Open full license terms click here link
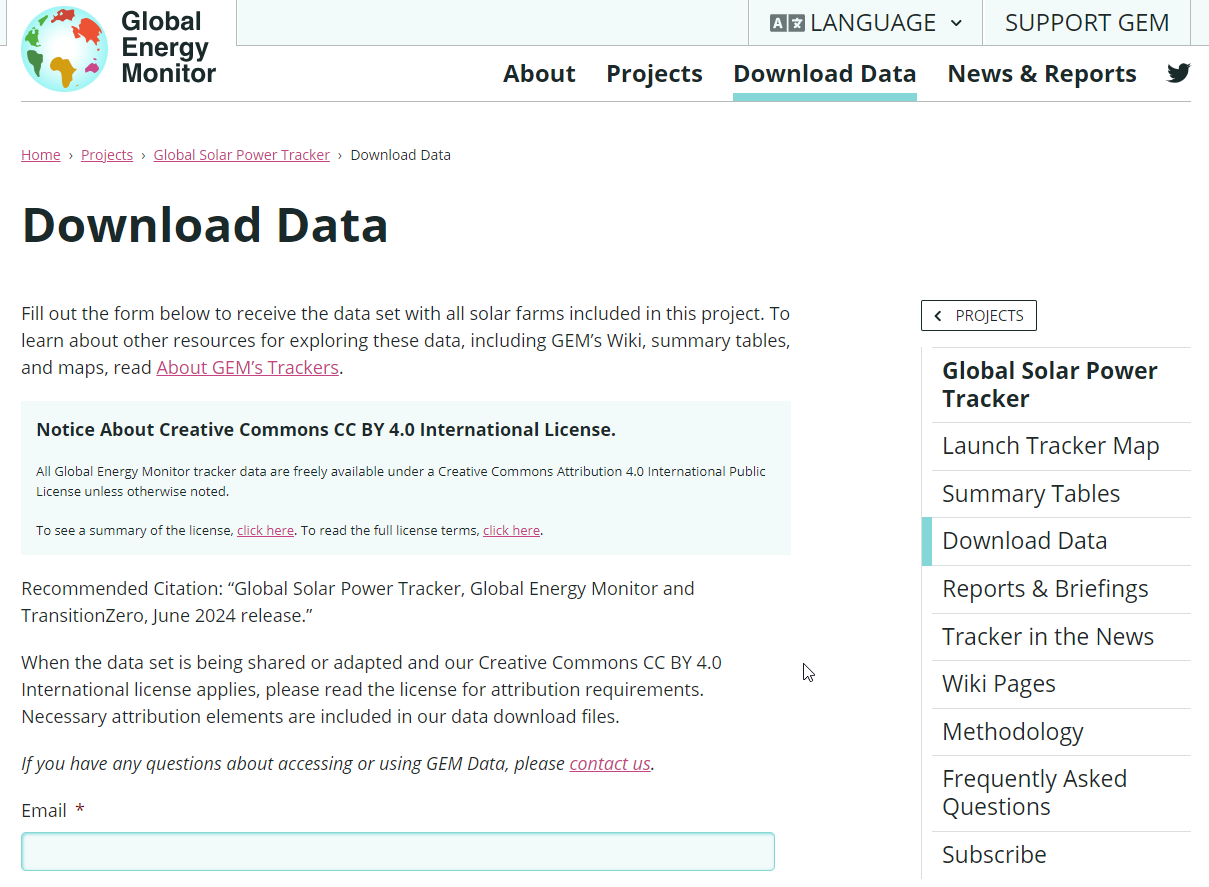The image size is (1209, 887). pyautogui.click(x=511, y=531)
